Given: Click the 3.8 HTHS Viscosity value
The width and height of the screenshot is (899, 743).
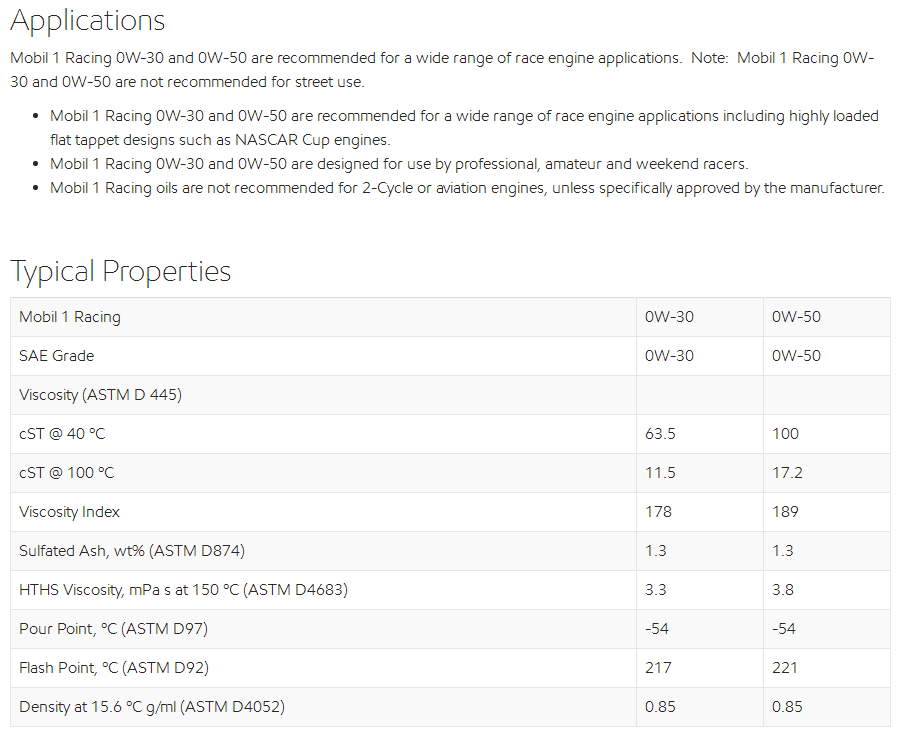Looking at the screenshot, I should point(783,590).
